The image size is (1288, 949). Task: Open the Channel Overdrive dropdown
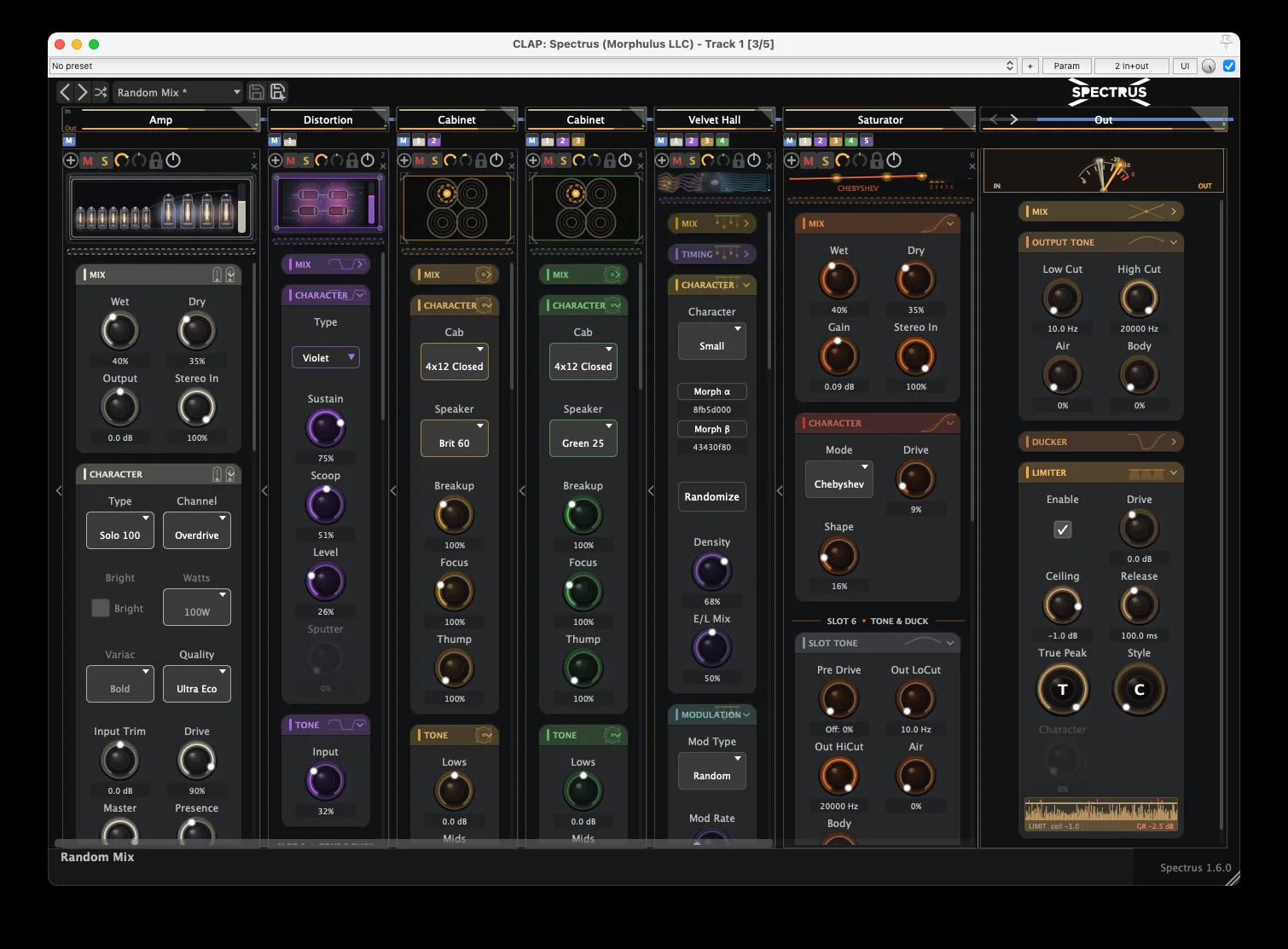click(x=197, y=530)
